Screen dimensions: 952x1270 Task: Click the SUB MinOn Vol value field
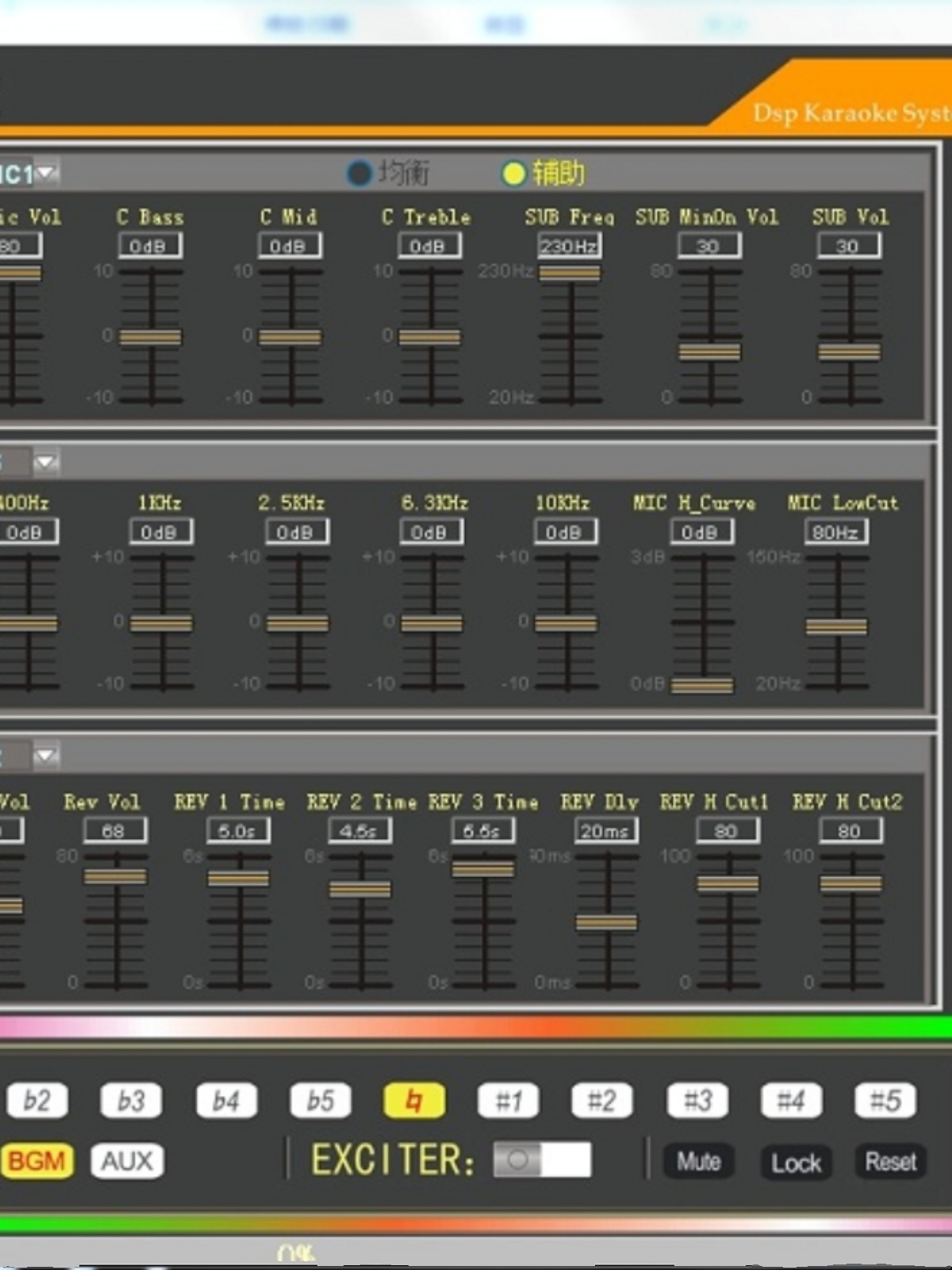pyautogui.click(x=709, y=246)
